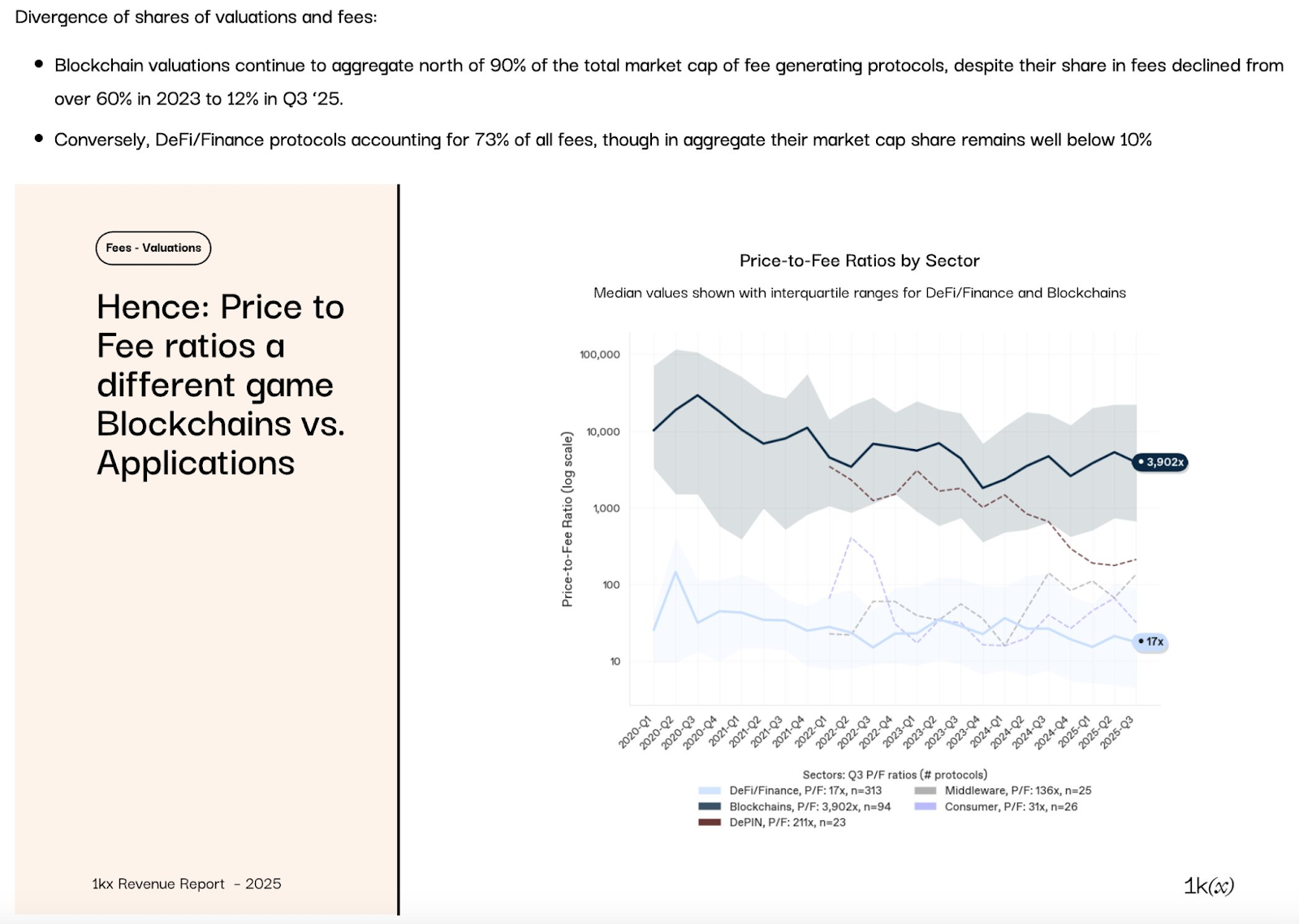Screen dimensions: 1299x924
Task: Click the second bullet point dot
Action: coord(38,139)
